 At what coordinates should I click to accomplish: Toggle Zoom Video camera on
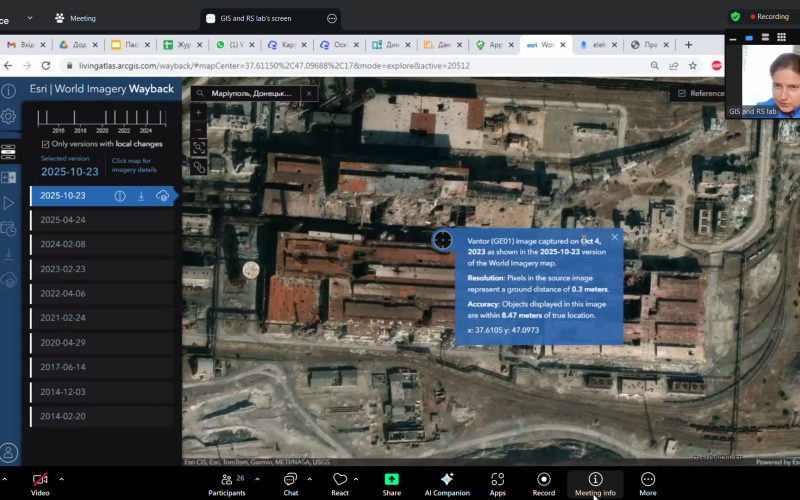pyautogui.click(x=40, y=480)
